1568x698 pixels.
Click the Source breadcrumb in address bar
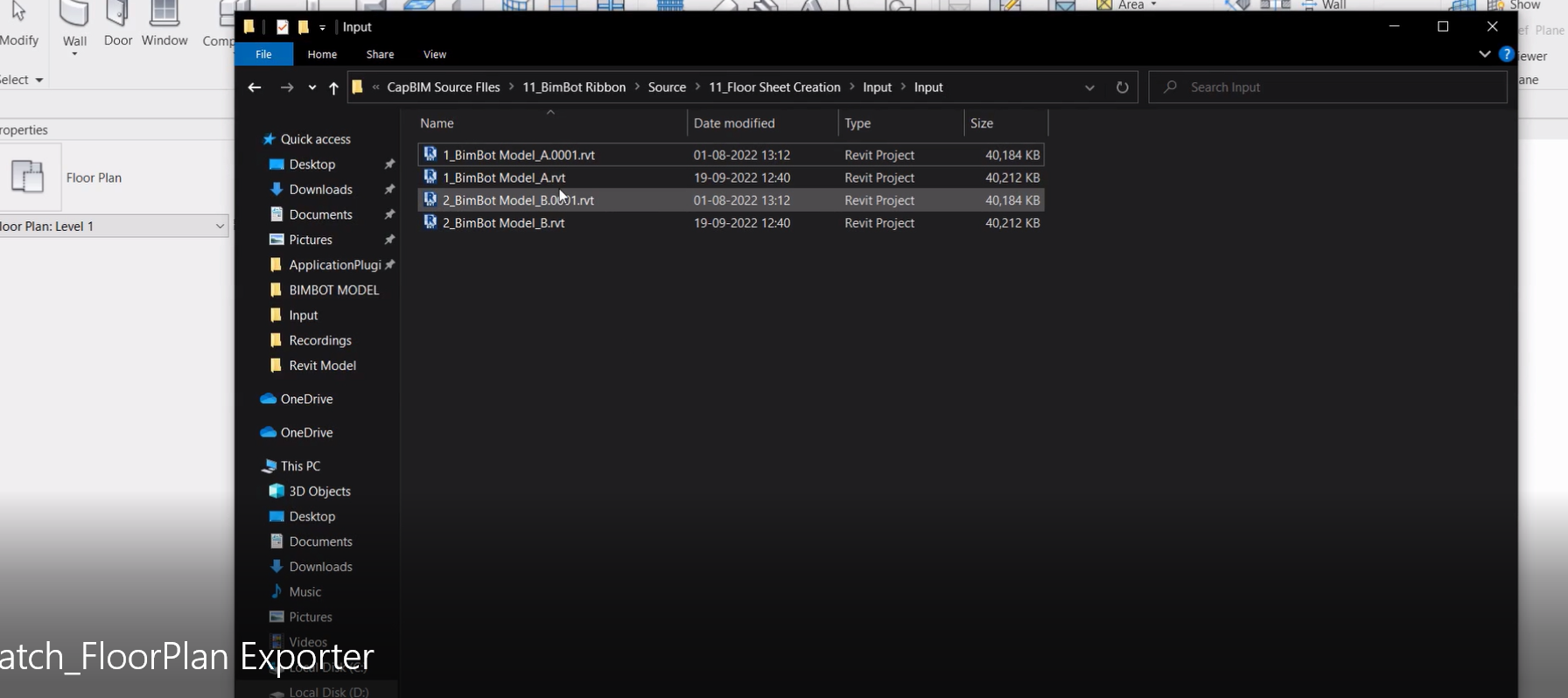[x=667, y=87]
